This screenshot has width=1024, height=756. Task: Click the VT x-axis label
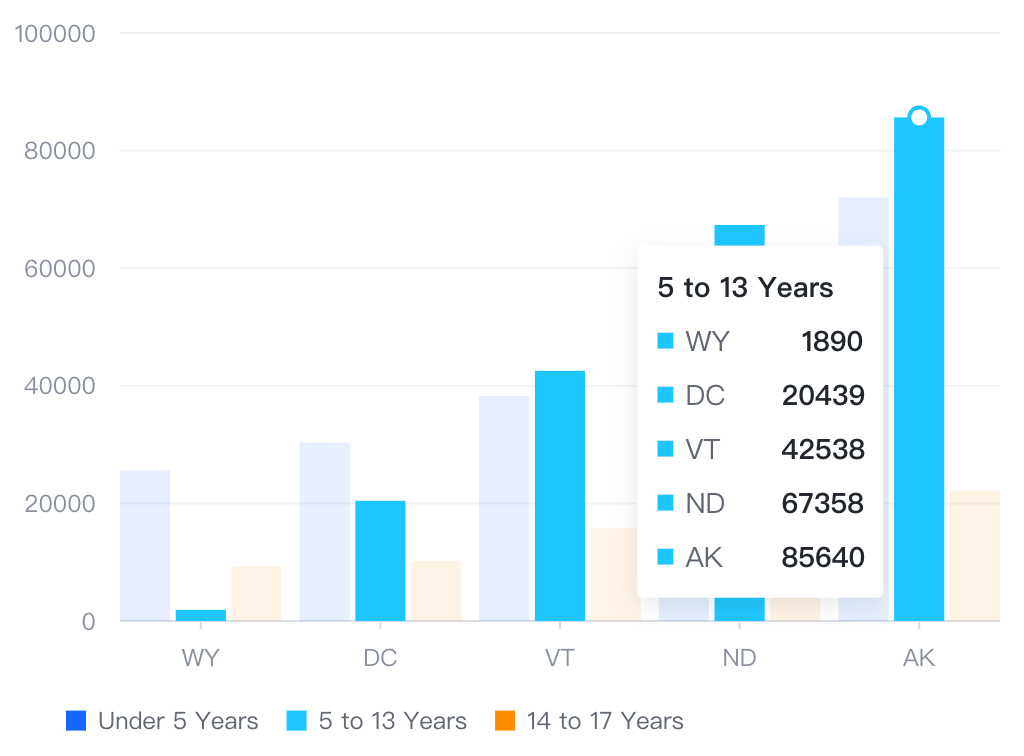coord(560,657)
